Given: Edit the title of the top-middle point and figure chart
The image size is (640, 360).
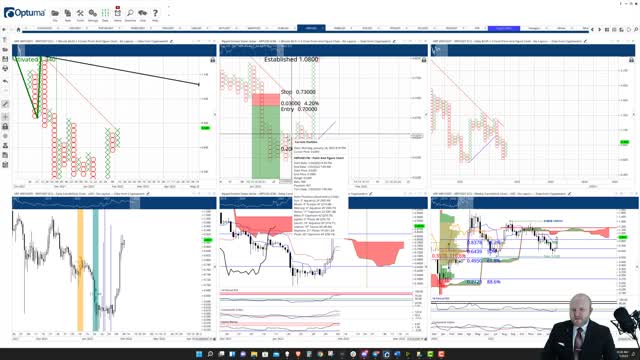Looking at the screenshot, I should [394, 41].
